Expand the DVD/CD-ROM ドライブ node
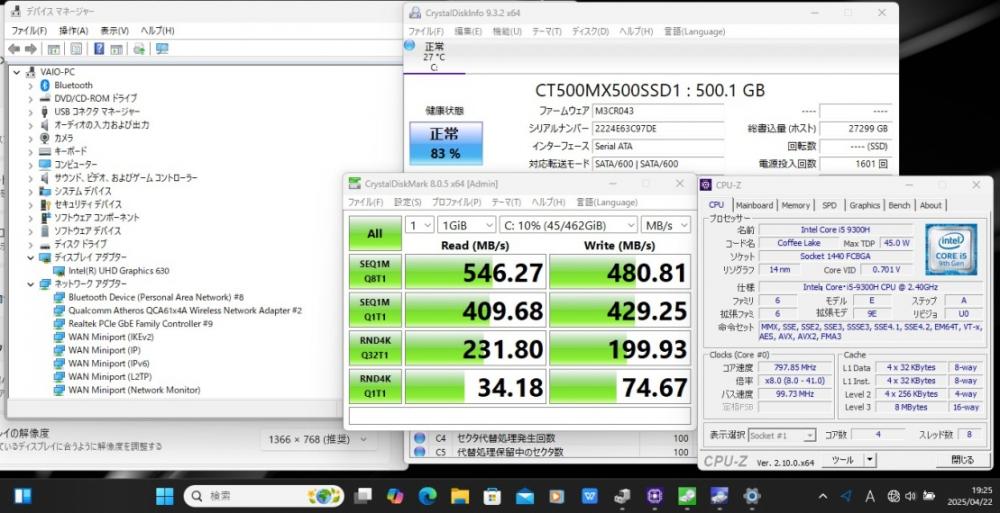The width and height of the screenshot is (1000, 513). coord(30,98)
